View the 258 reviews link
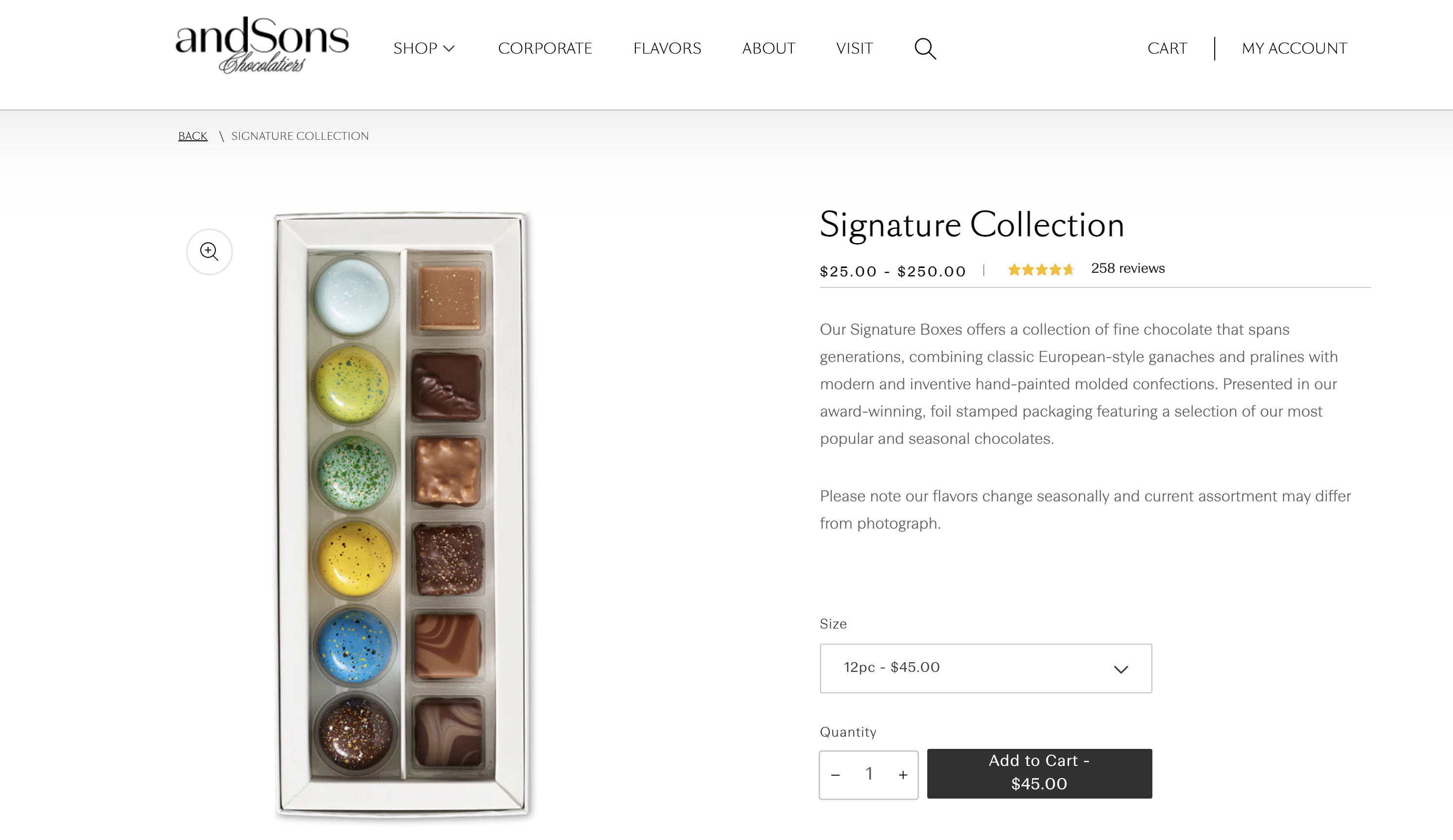 point(1128,268)
